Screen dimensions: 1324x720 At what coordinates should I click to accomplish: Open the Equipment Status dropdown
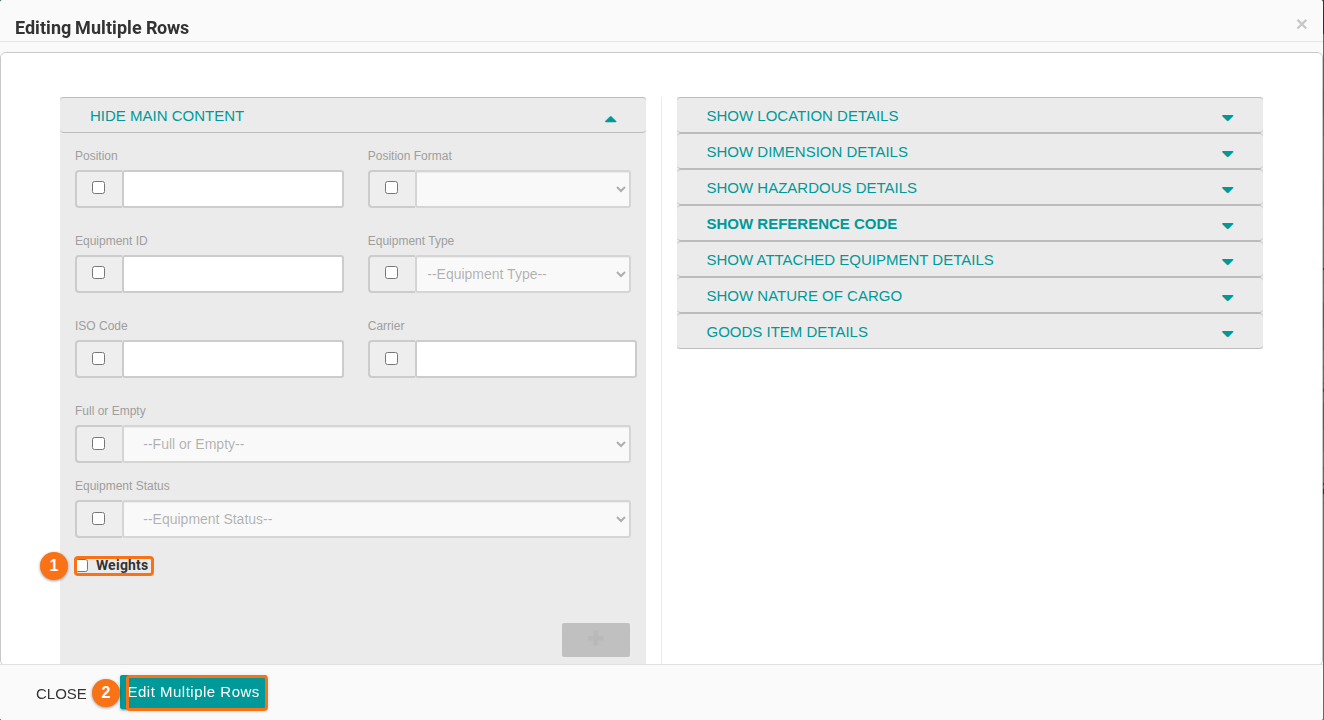(x=377, y=519)
